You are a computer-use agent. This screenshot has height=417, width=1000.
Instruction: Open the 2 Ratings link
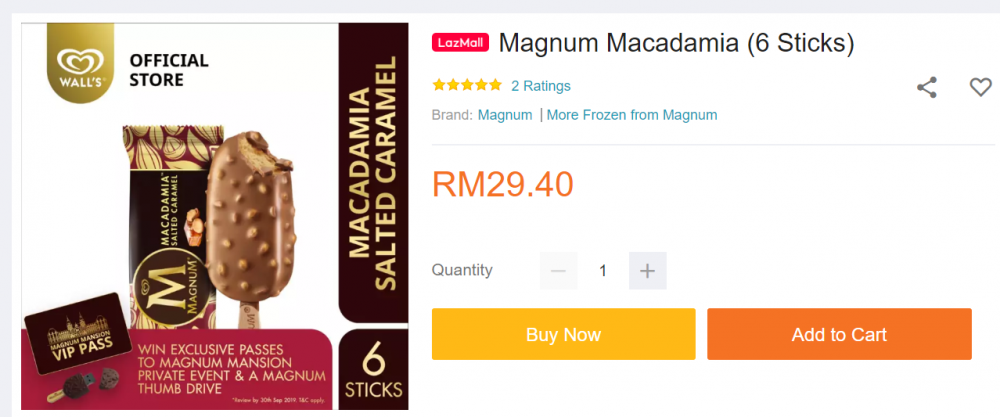coord(541,86)
